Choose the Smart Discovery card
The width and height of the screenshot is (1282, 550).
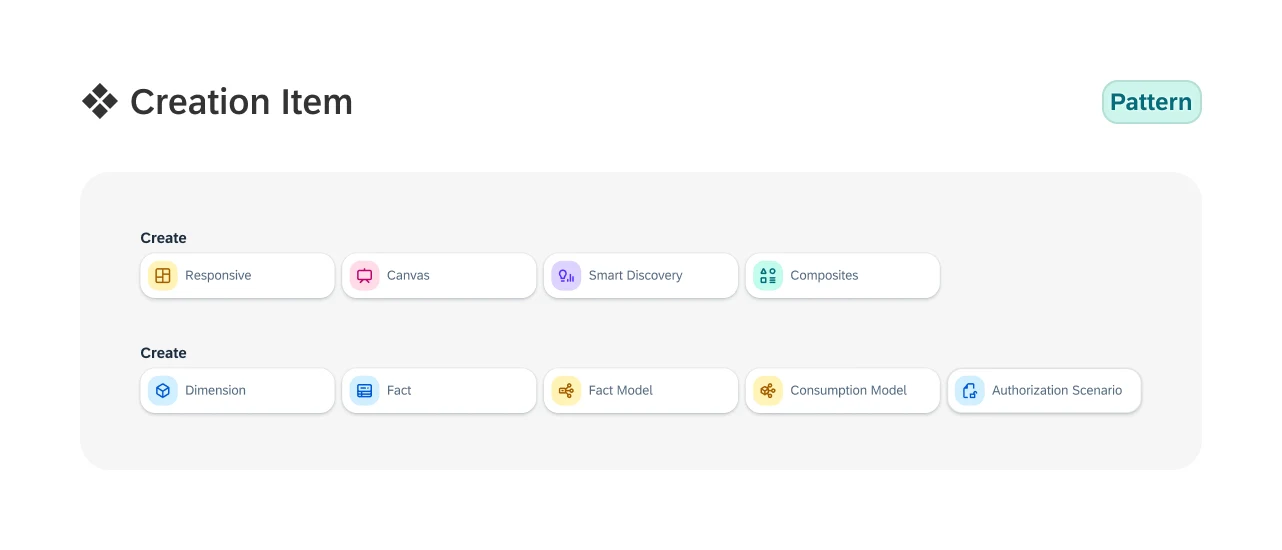tap(641, 276)
